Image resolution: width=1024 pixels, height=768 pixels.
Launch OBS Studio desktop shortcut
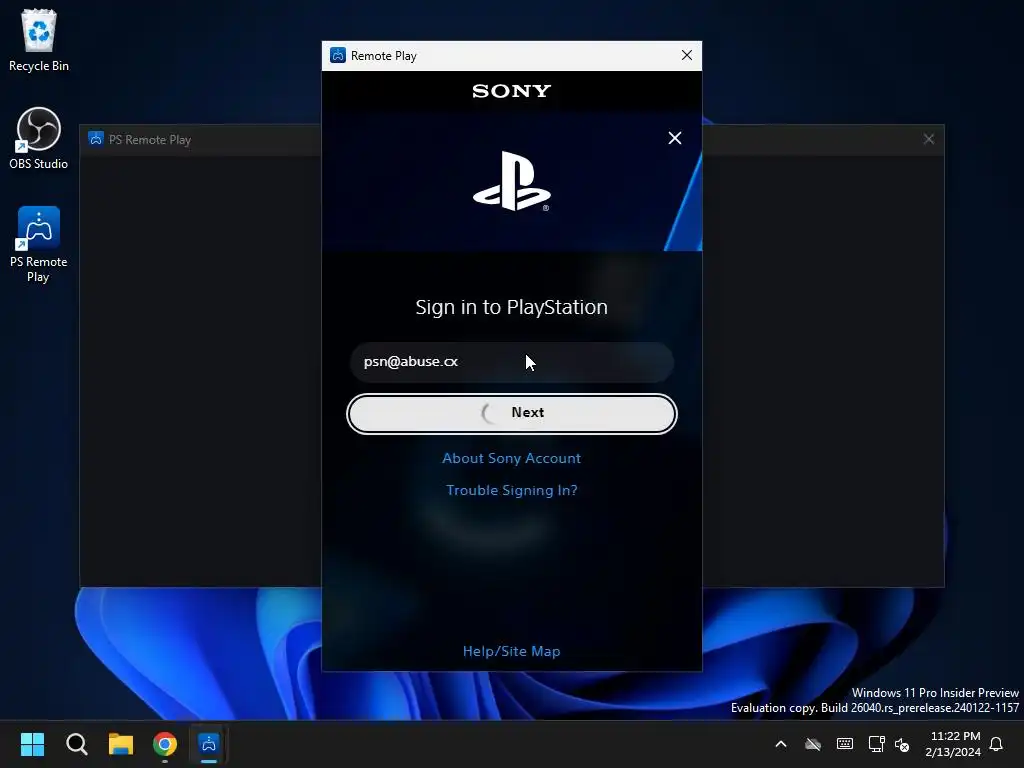click(39, 138)
